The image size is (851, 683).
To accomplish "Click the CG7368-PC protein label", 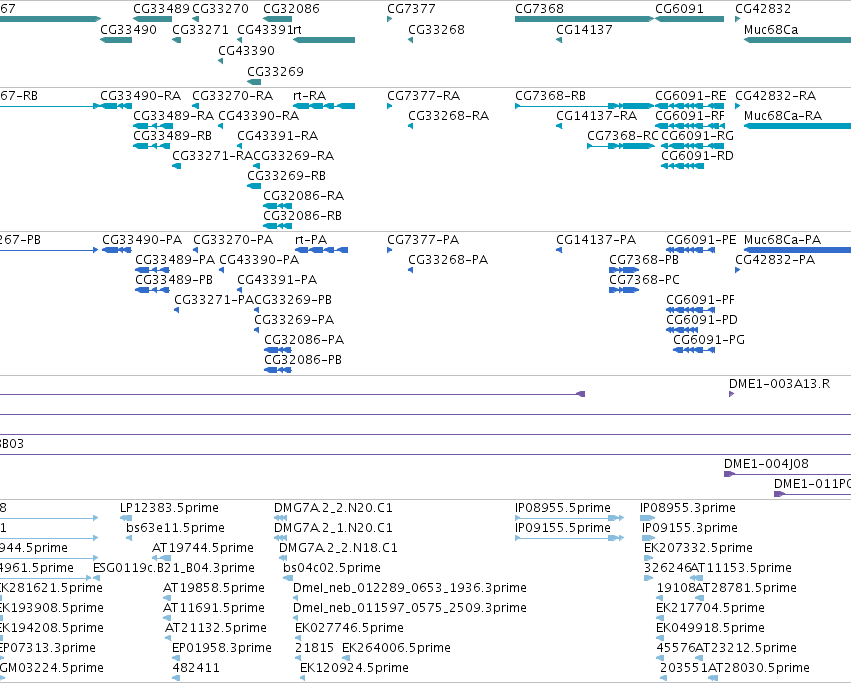I will point(644,280).
